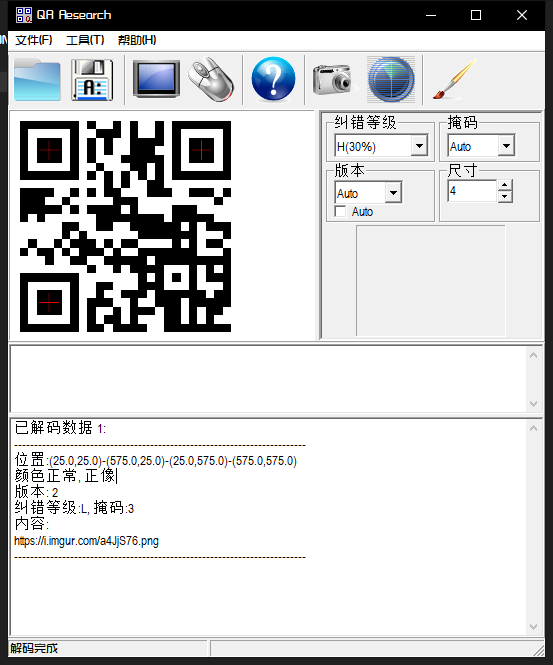
Task: Click the save floppy disk icon
Action: 92,80
